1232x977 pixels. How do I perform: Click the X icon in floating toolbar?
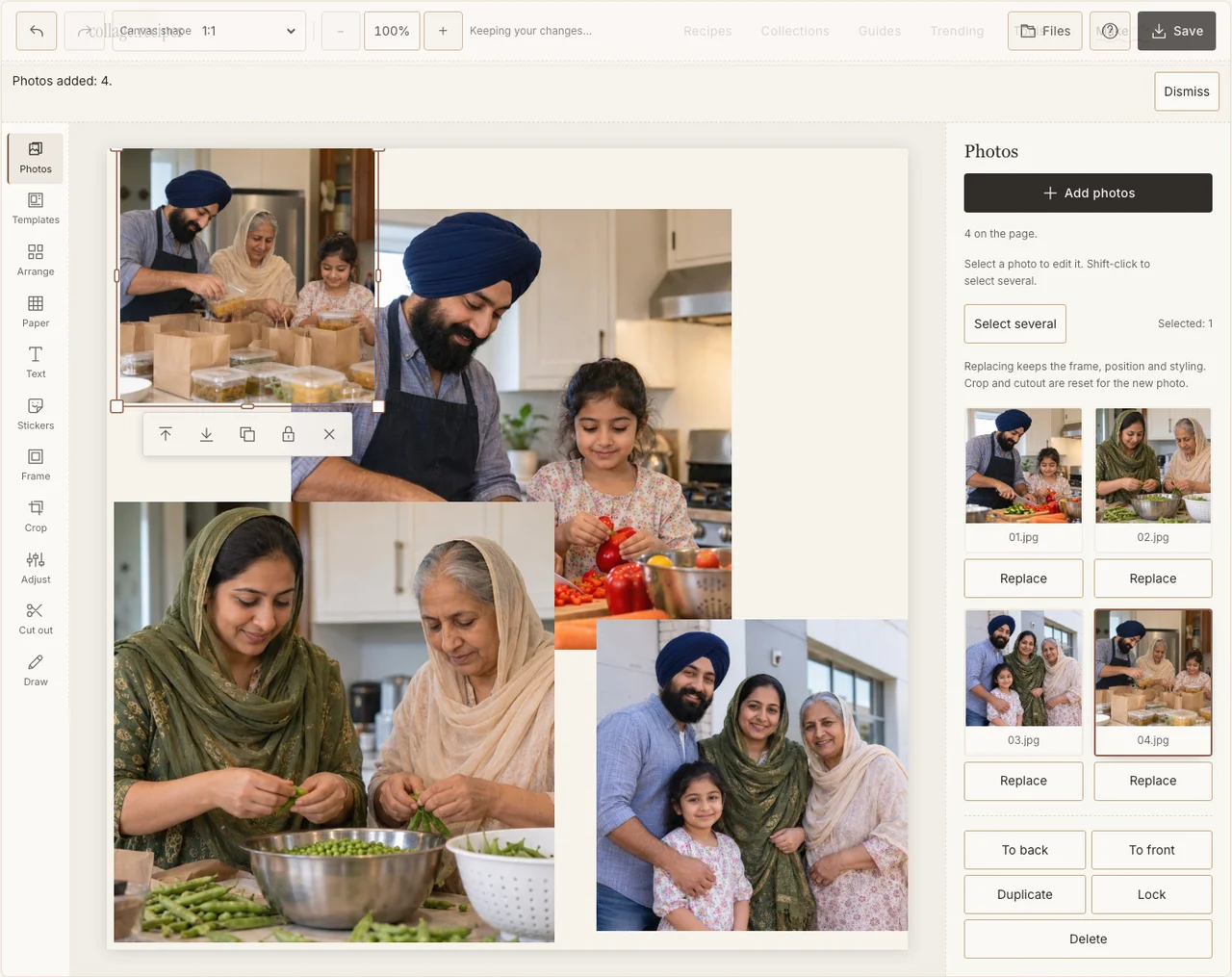pyautogui.click(x=329, y=434)
